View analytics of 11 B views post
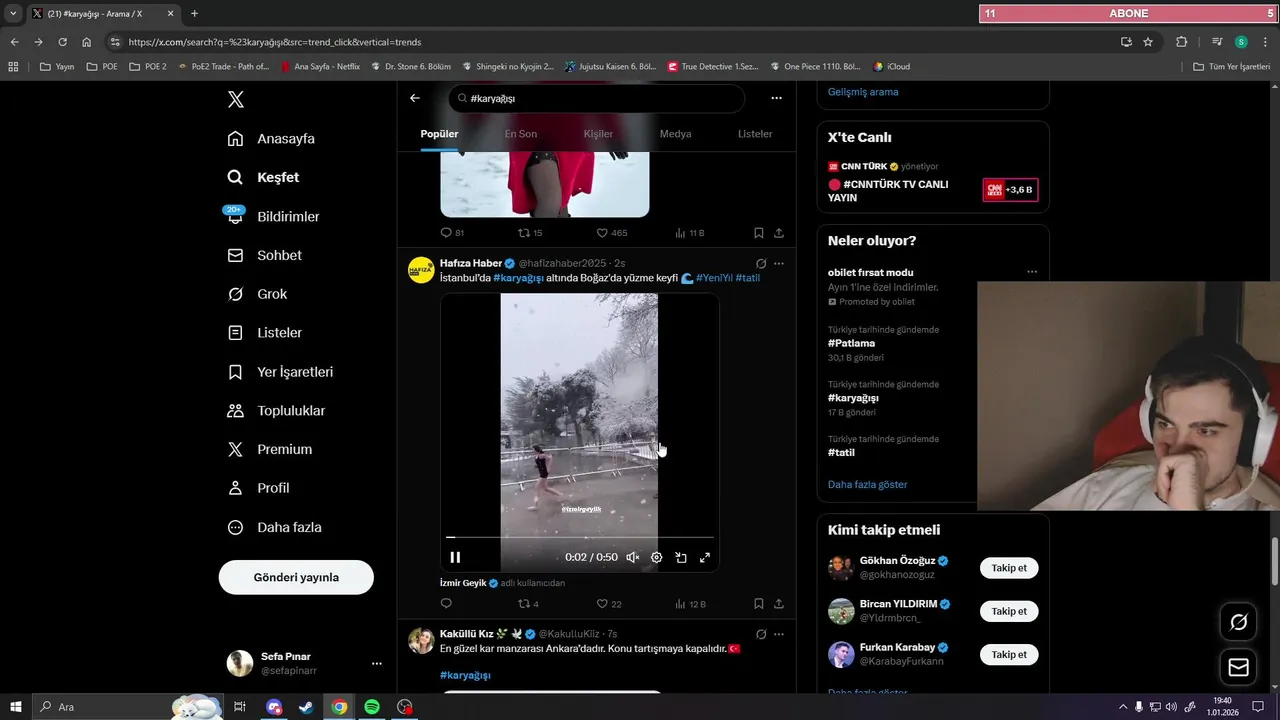This screenshot has height=720, width=1280. (x=690, y=233)
